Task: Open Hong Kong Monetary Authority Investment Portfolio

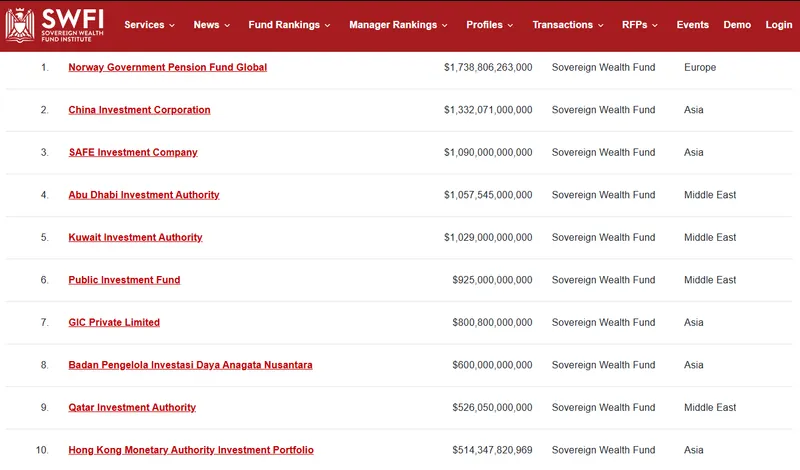Action: pos(191,450)
